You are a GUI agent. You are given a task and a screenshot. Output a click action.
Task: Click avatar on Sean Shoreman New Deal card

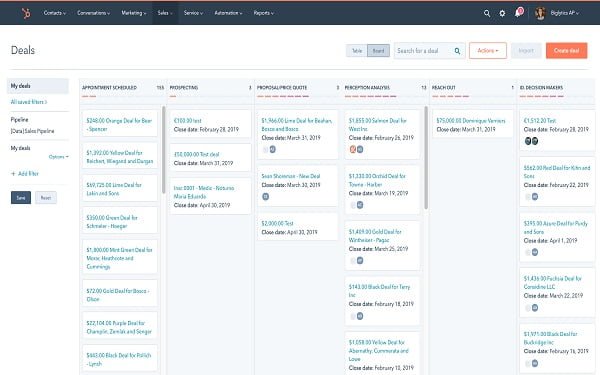(x=265, y=197)
